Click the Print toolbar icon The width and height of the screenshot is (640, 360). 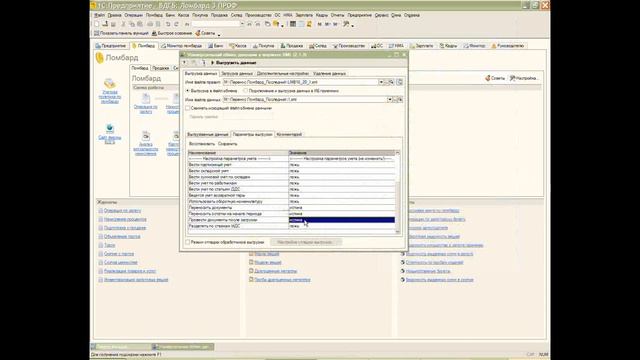tap(150, 24)
